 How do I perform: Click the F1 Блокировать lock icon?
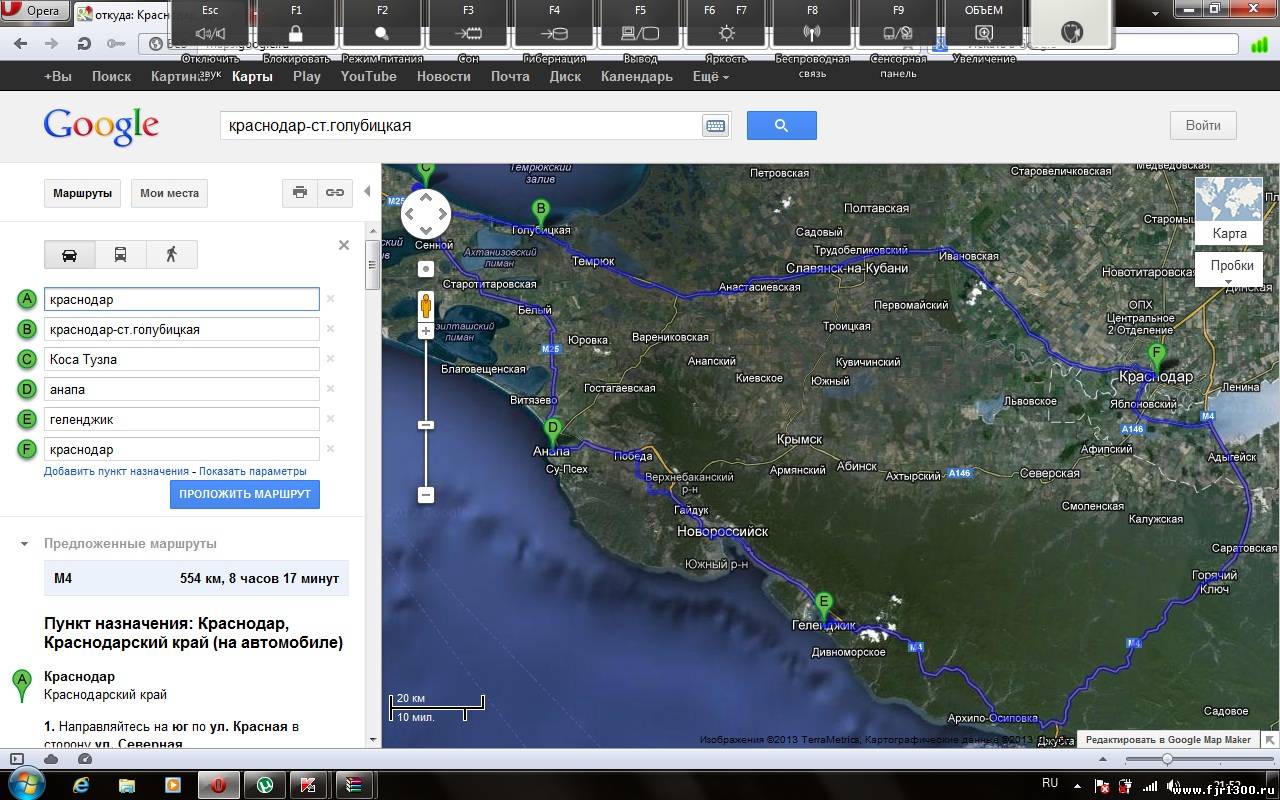tap(296, 33)
